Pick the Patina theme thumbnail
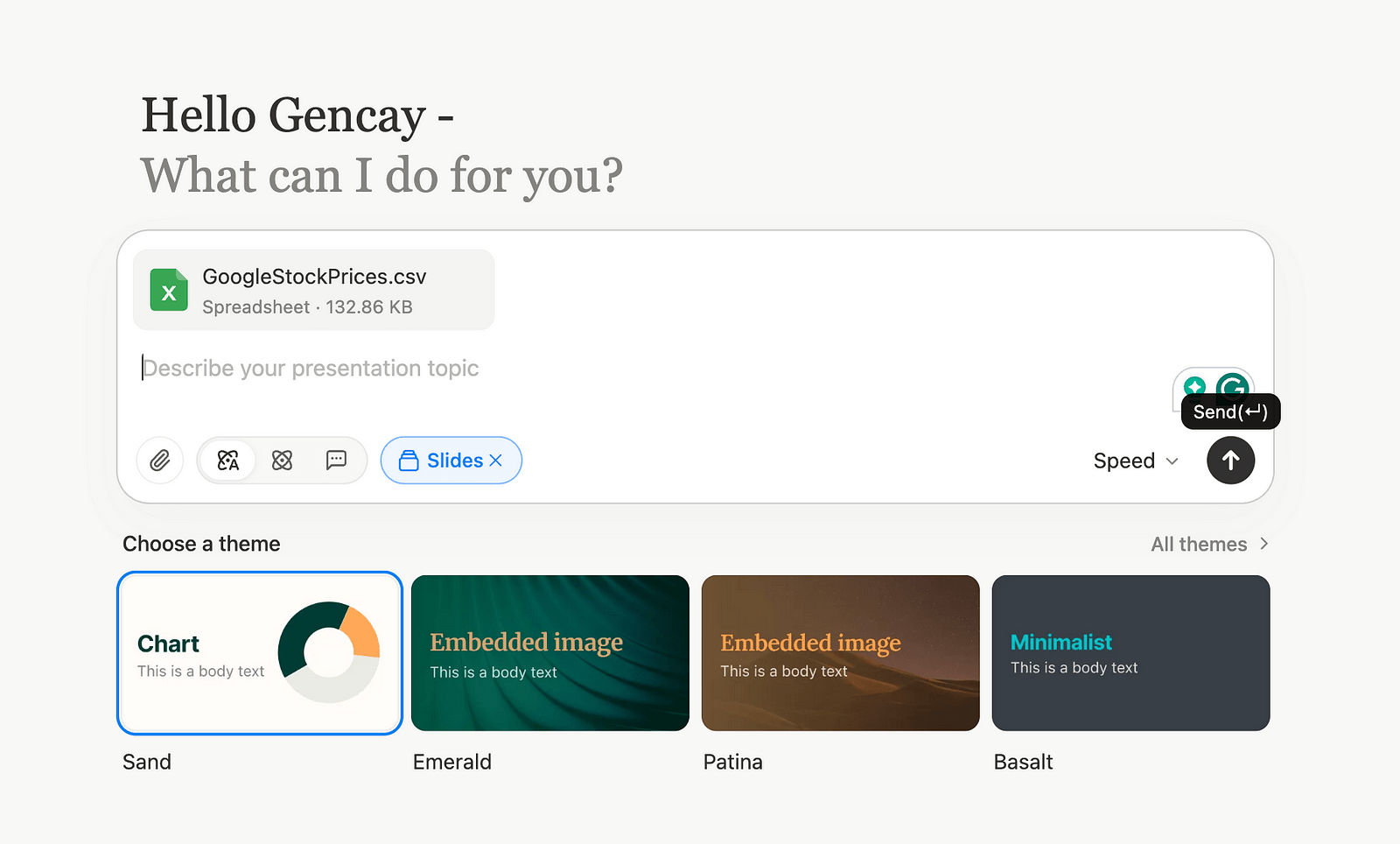1400x844 pixels. (x=841, y=653)
